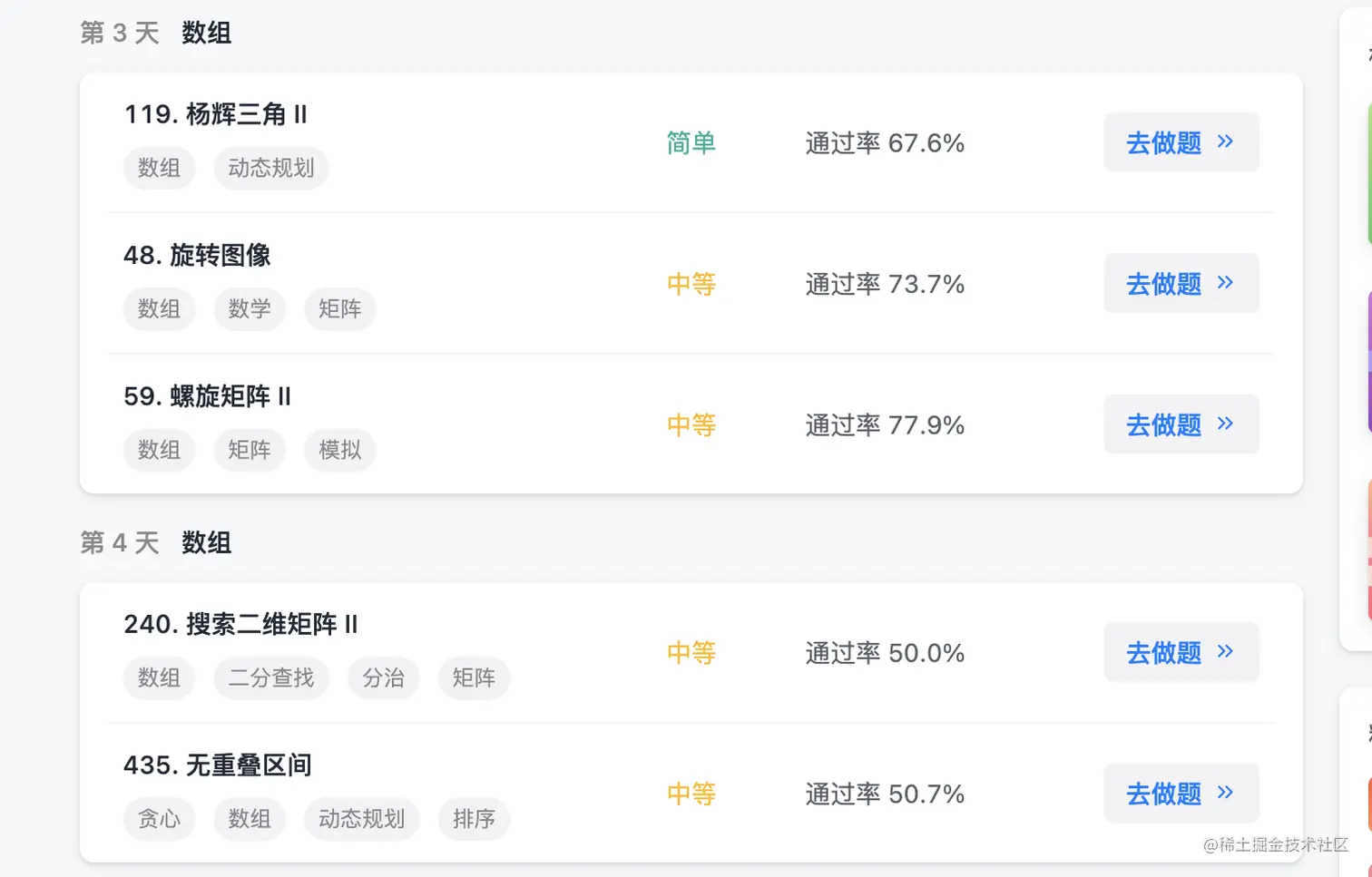This screenshot has width=1372, height=877.
Task: Click 模拟 tag under 螺旋矩阵 II
Action: [340, 450]
